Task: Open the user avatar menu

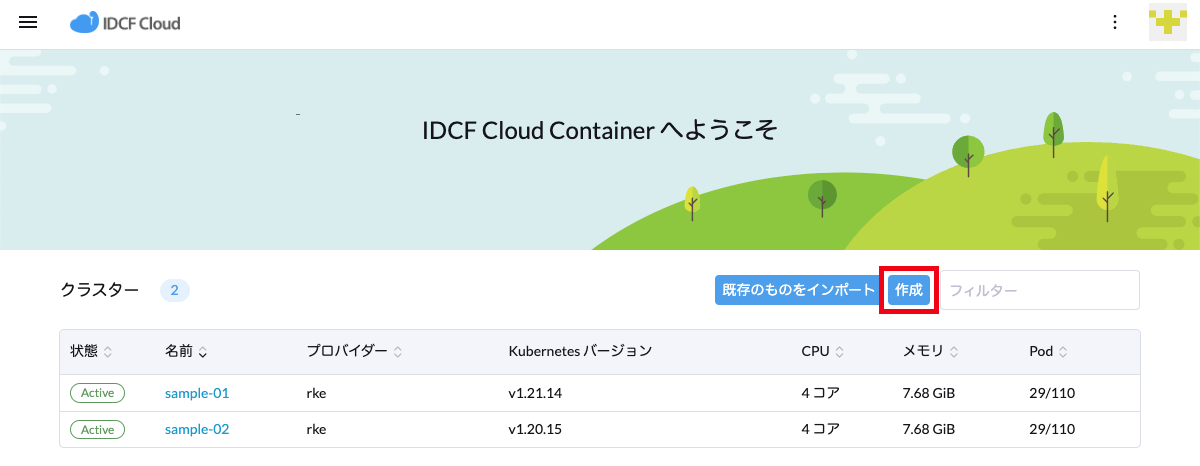Action: 1167,22
